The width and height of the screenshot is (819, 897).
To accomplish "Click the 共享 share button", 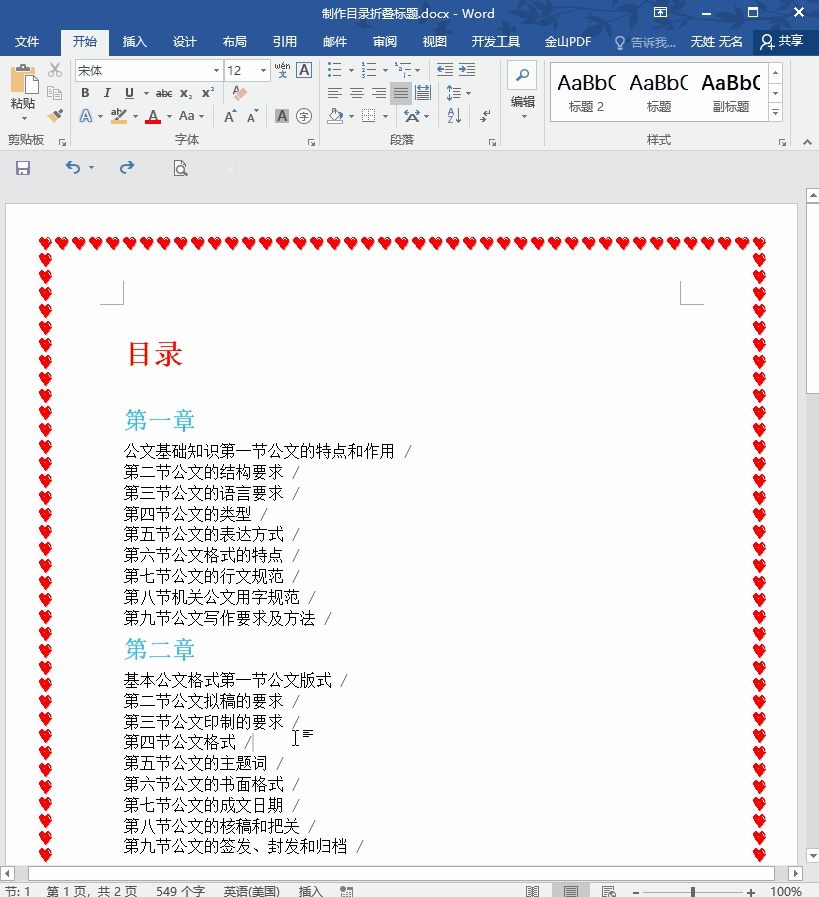I will pyautogui.click(x=782, y=41).
